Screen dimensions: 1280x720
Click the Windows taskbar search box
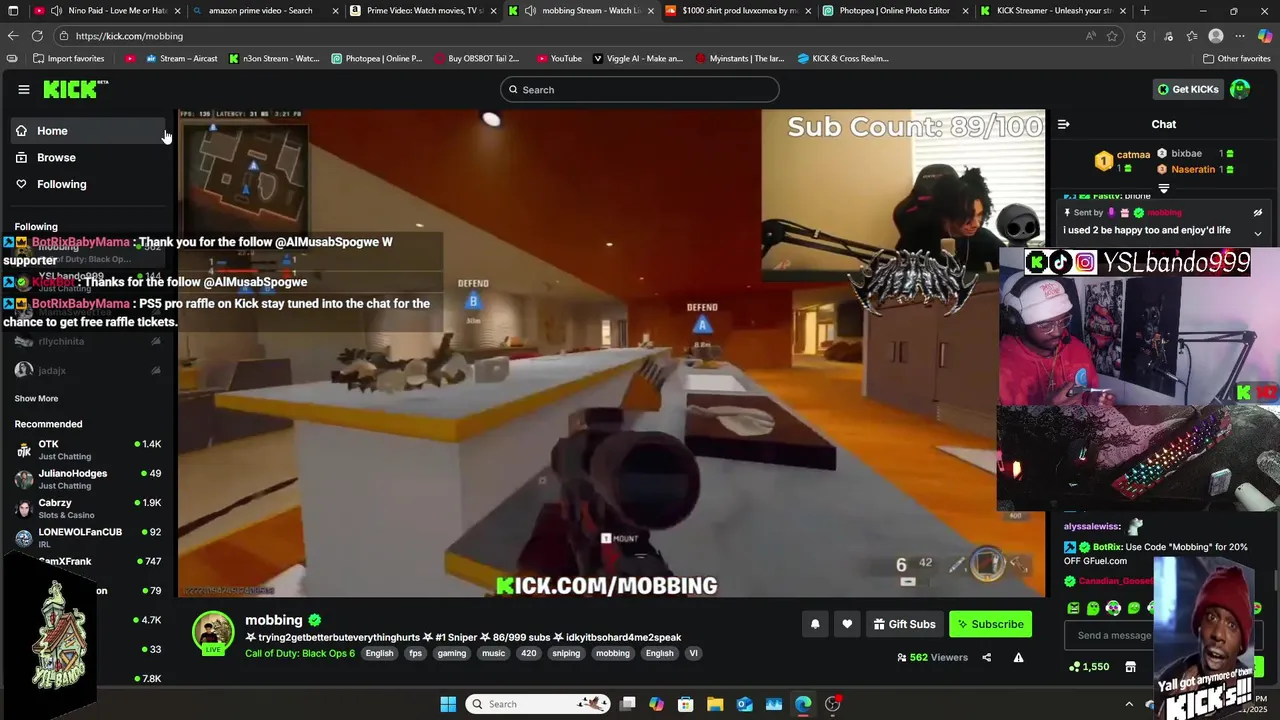[538, 704]
